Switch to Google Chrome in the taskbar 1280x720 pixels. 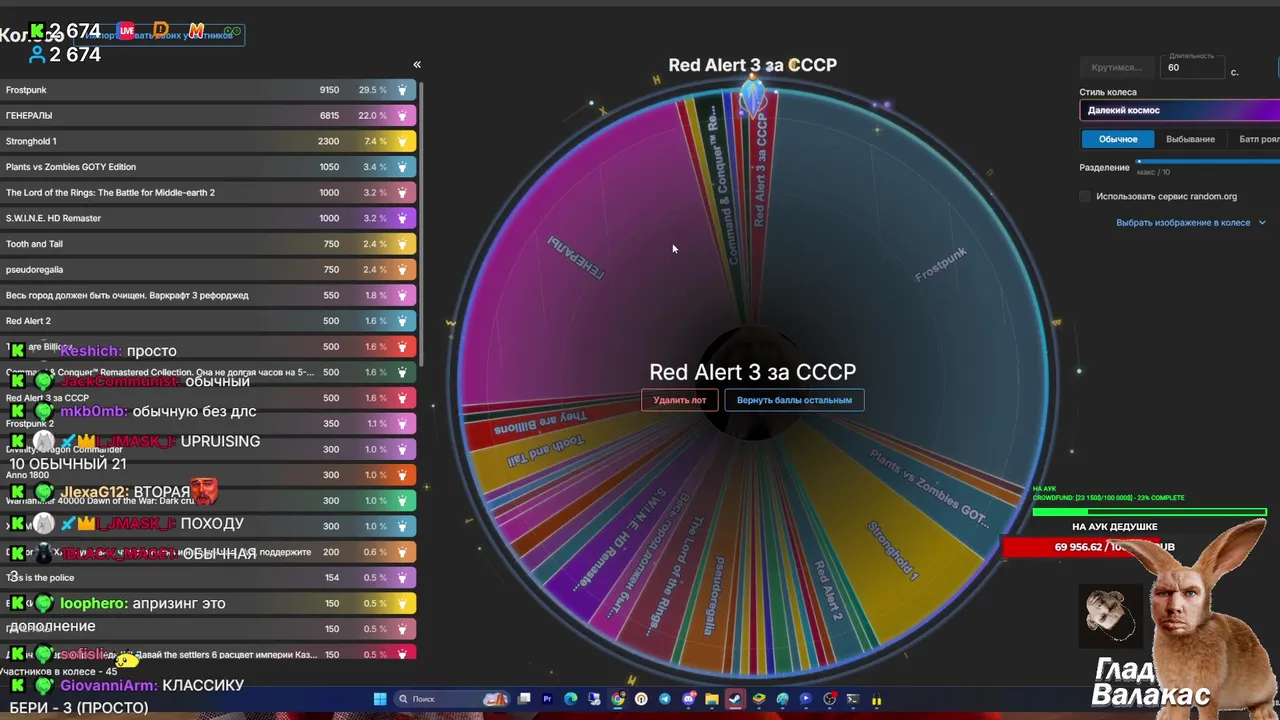pos(617,699)
